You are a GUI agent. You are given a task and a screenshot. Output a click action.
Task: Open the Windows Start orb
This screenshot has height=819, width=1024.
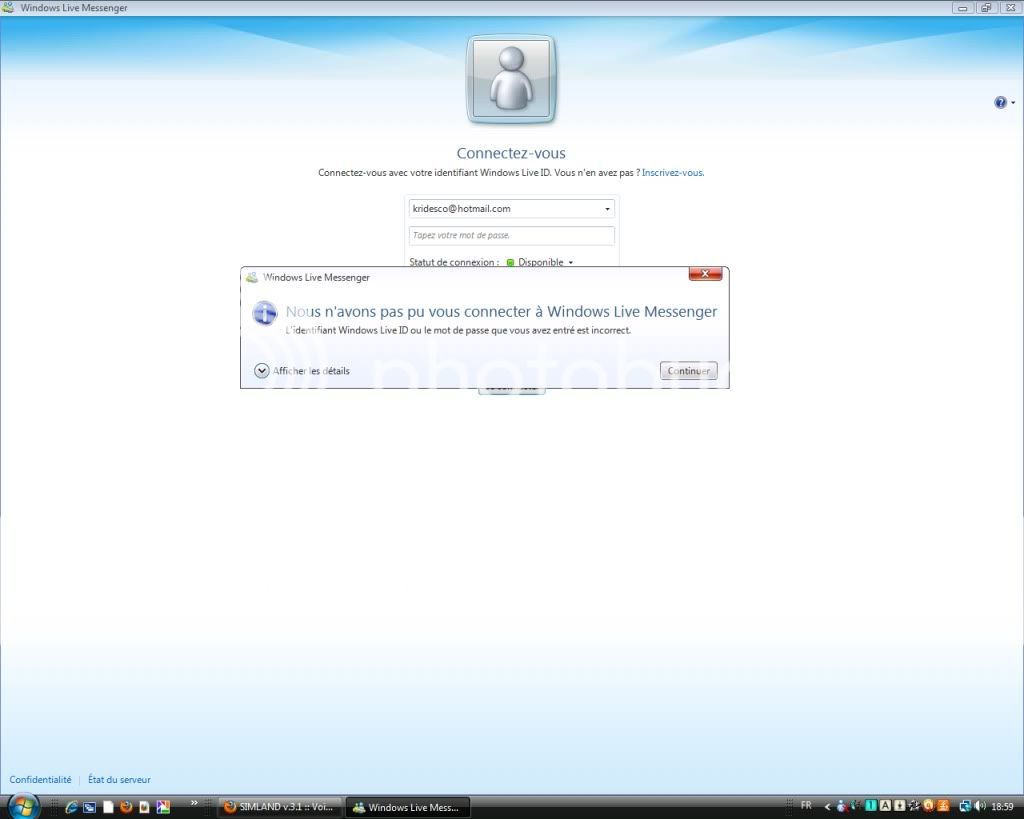pyautogui.click(x=24, y=806)
